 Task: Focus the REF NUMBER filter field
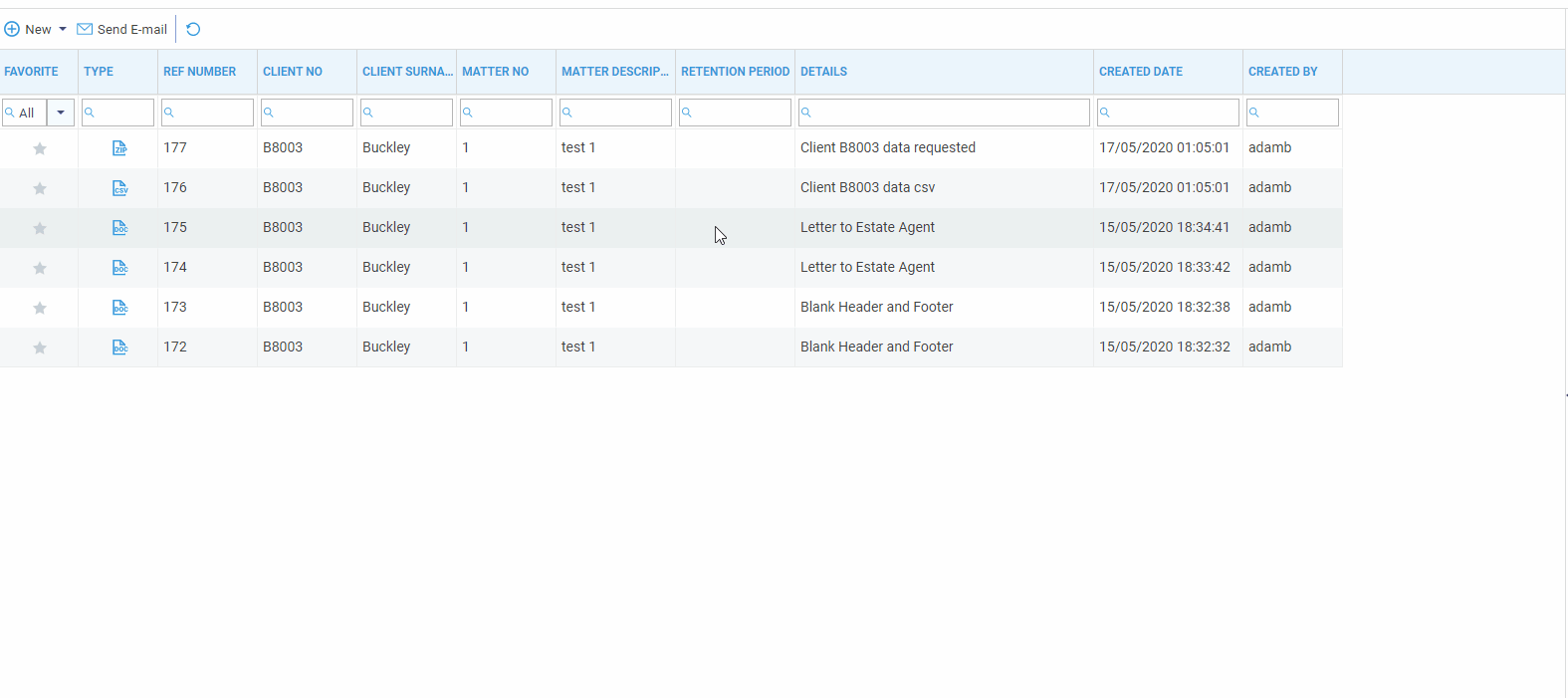point(207,113)
